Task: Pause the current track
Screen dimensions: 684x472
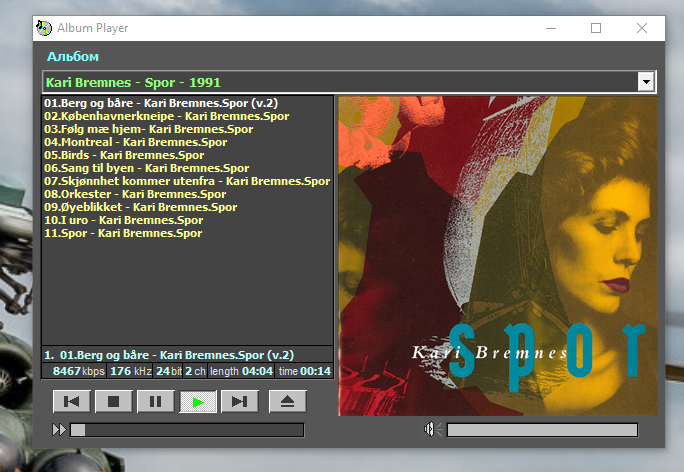Action: (x=156, y=401)
